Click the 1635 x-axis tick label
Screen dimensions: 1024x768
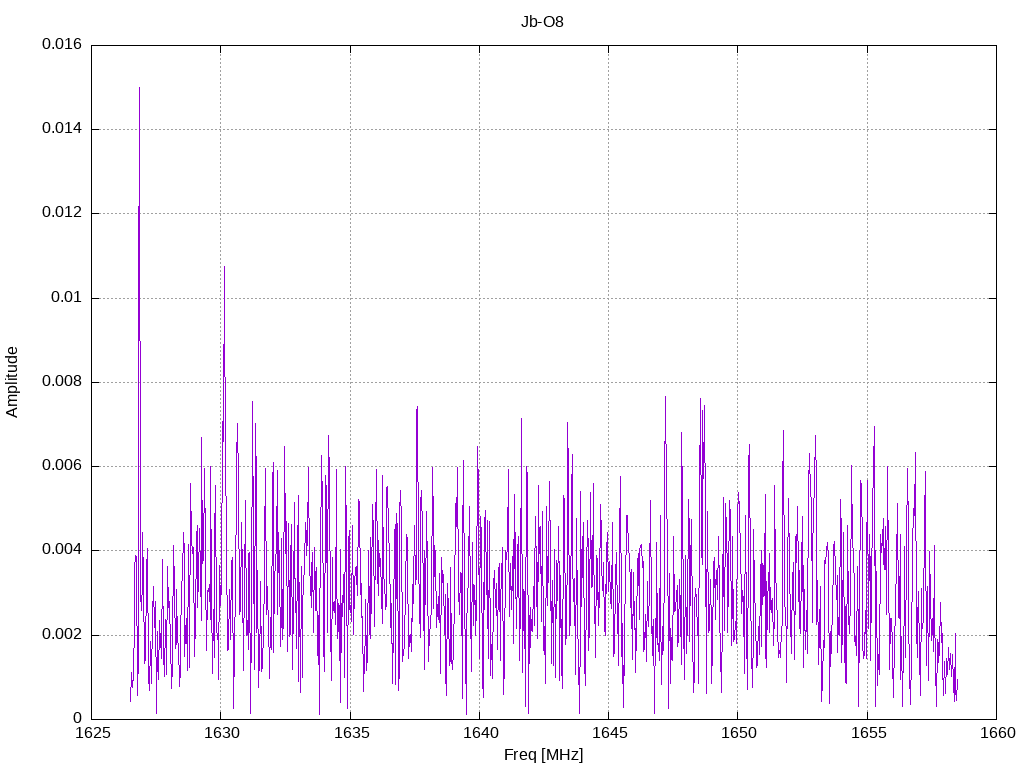click(350, 733)
